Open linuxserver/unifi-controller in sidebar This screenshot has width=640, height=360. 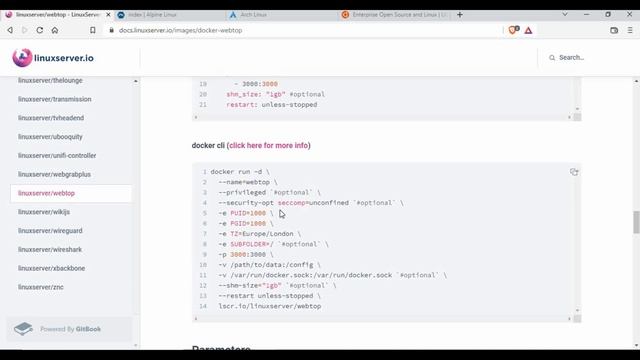[x=57, y=156]
